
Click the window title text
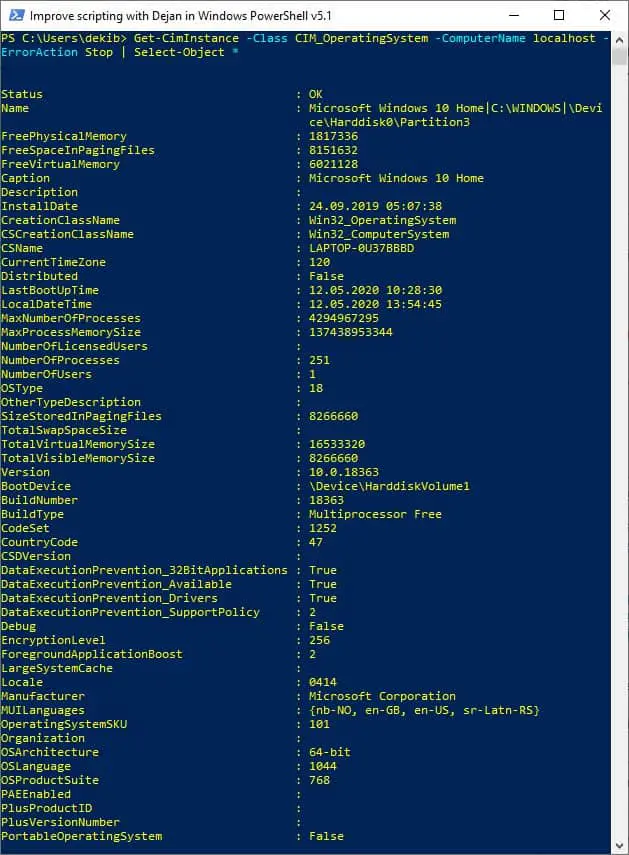tap(180, 16)
